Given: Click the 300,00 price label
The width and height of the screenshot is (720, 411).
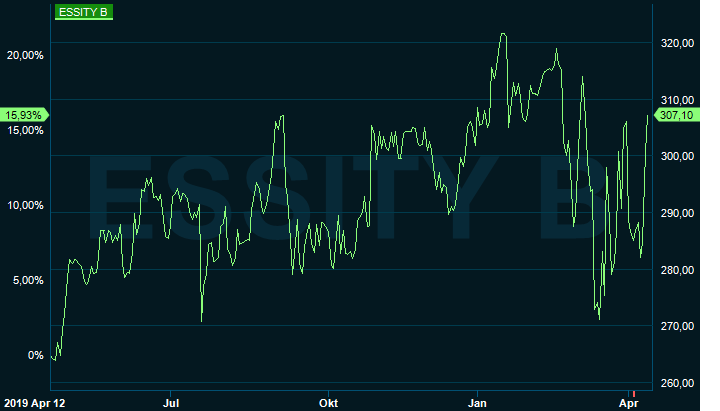Looking at the screenshot, I should (677, 156).
